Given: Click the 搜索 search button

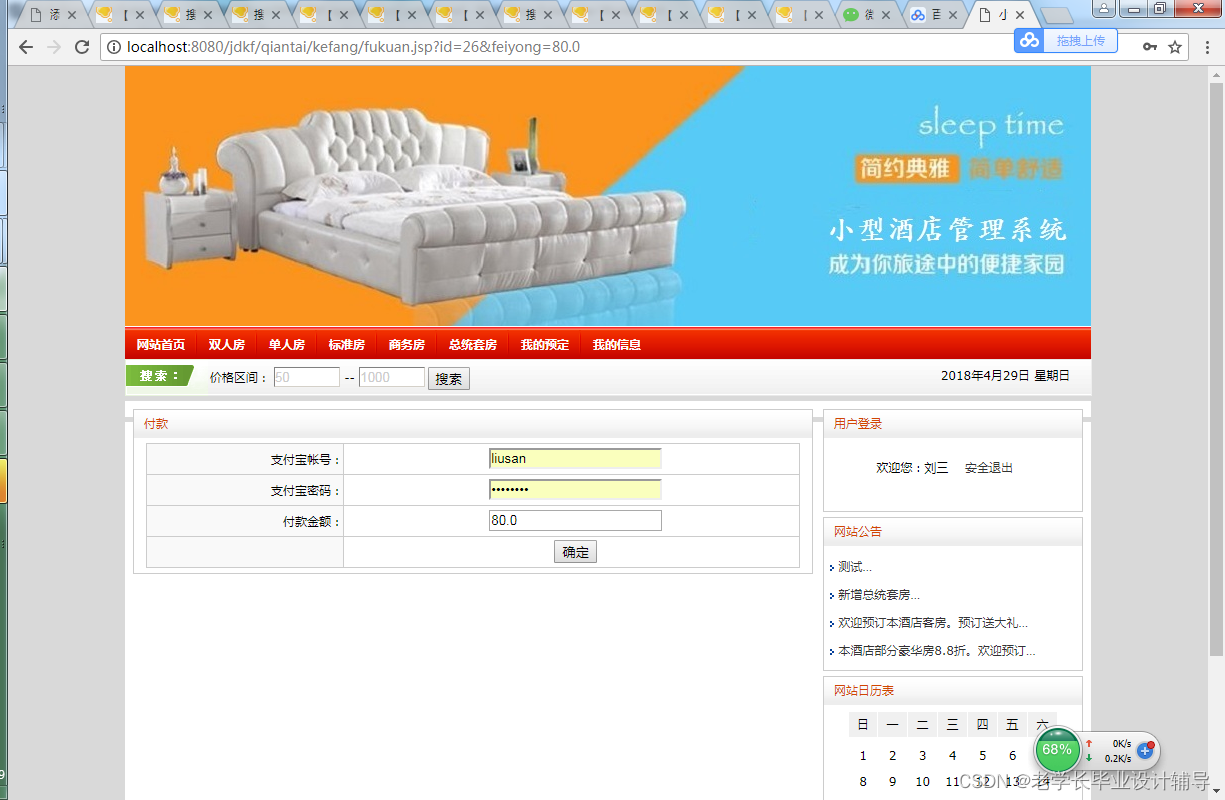Looking at the screenshot, I should tap(448, 378).
